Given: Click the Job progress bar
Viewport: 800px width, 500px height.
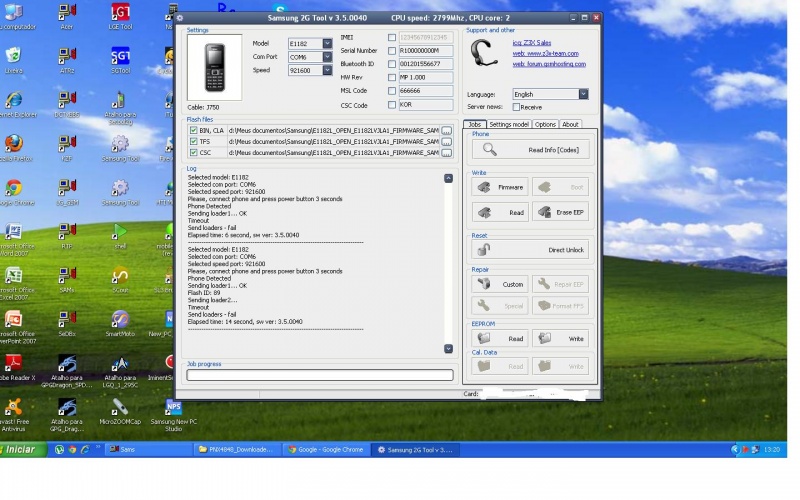Looking at the screenshot, I should tap(320, 375).
